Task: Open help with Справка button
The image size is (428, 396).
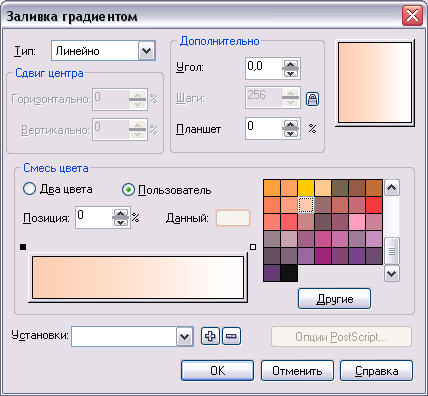Action: click(376, 370)
